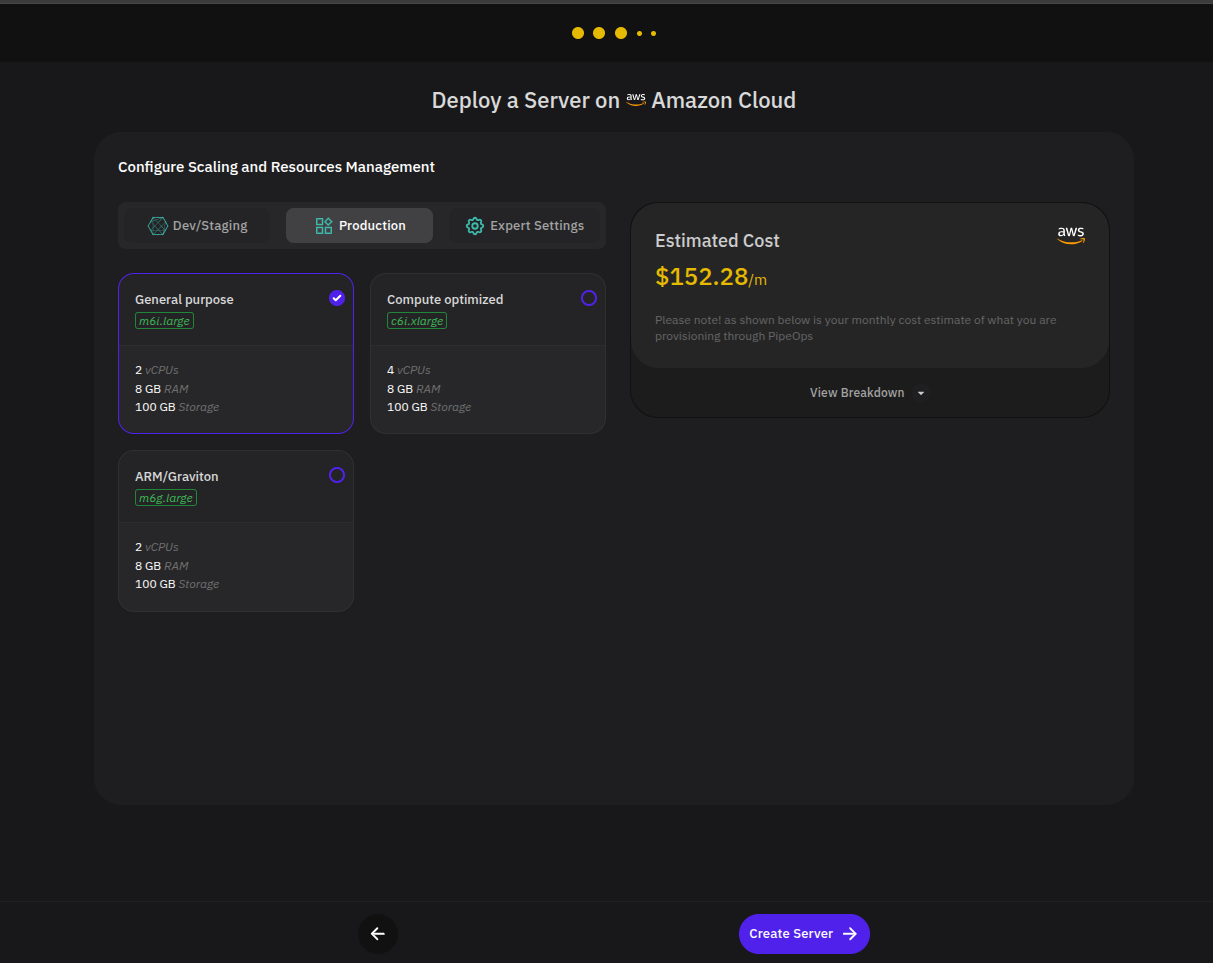The height and width of the screenshot is (963, 1213).
Task: Click the 4 vCPUs spec text
Action: (409, 370)
